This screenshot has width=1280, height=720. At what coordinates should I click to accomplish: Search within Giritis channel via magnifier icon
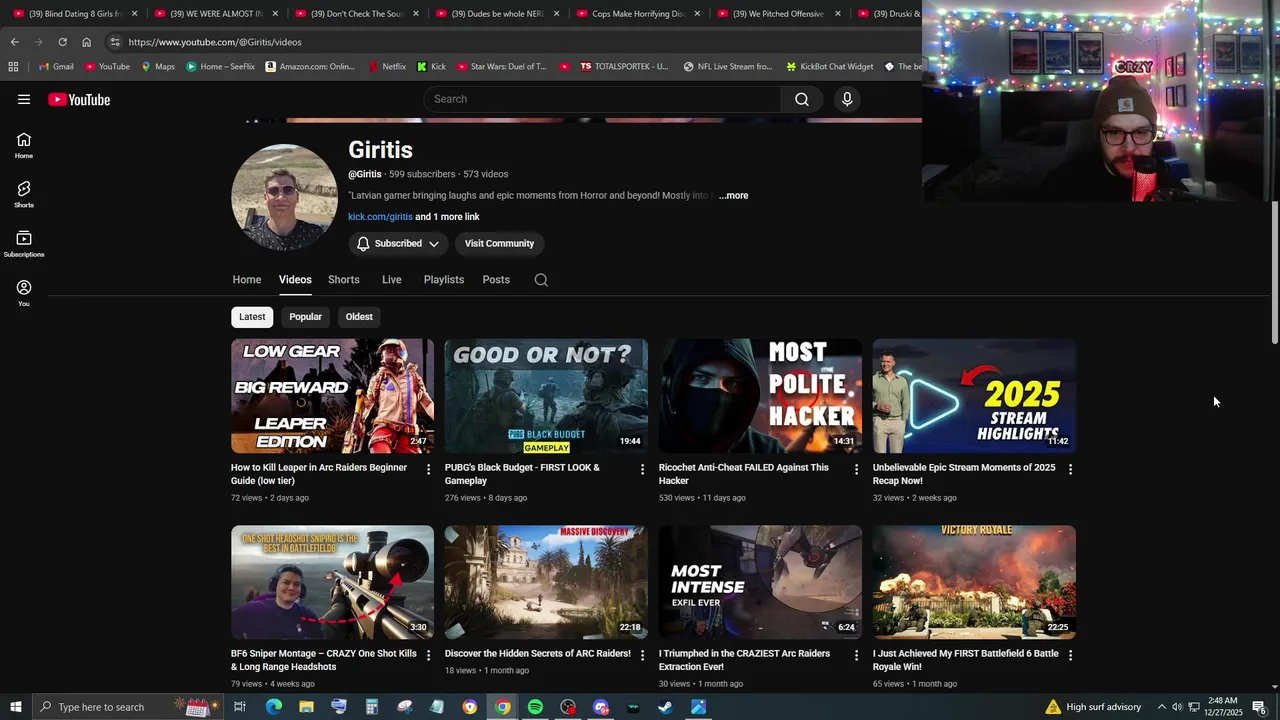click(x=541, y=280)
